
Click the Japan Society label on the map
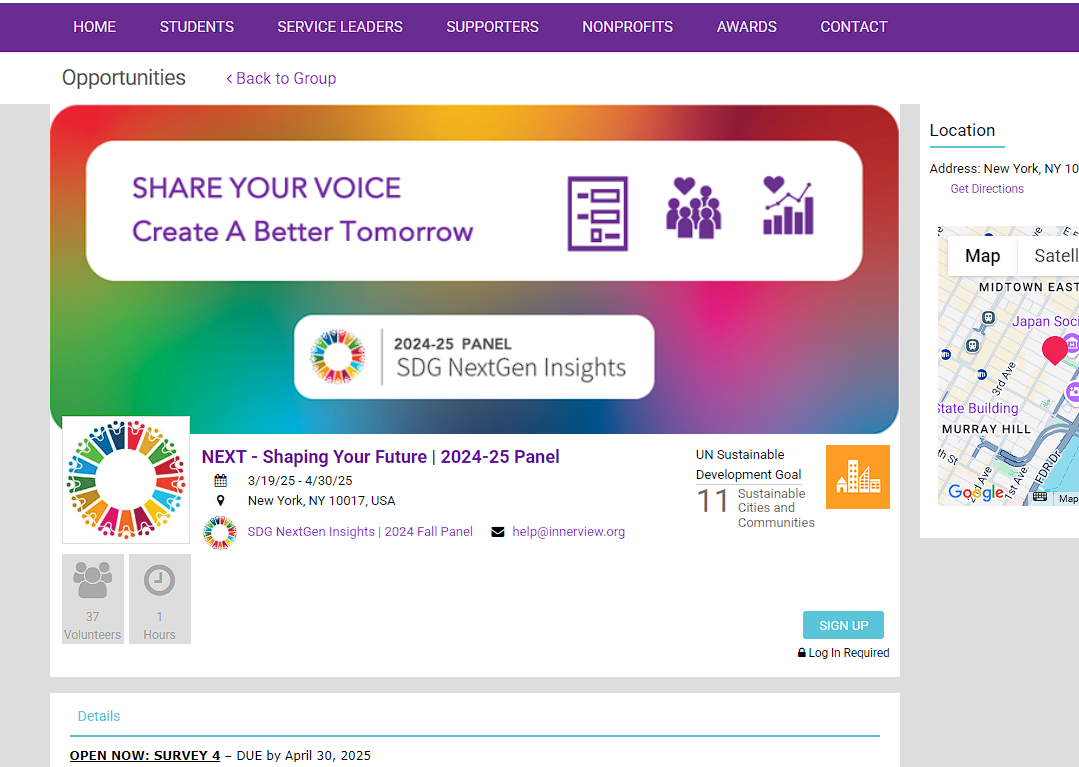[x=1045, y=321]
